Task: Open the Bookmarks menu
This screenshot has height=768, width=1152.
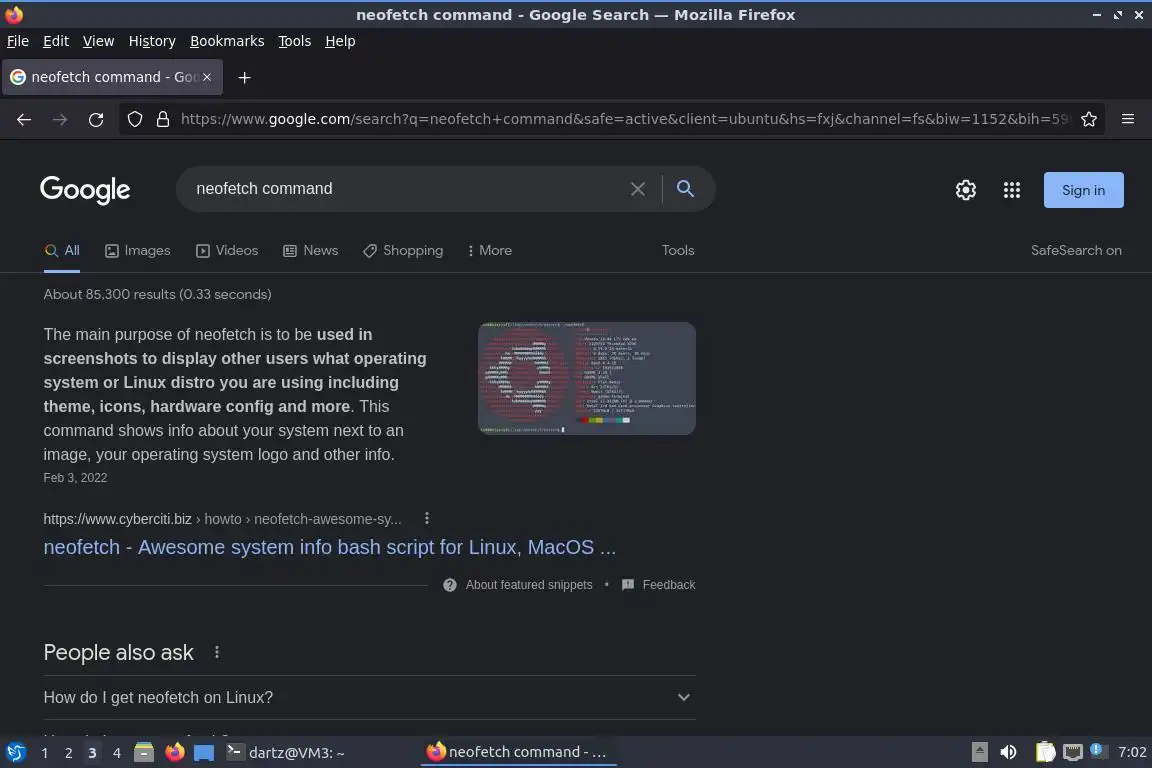Action: (227, 41)
